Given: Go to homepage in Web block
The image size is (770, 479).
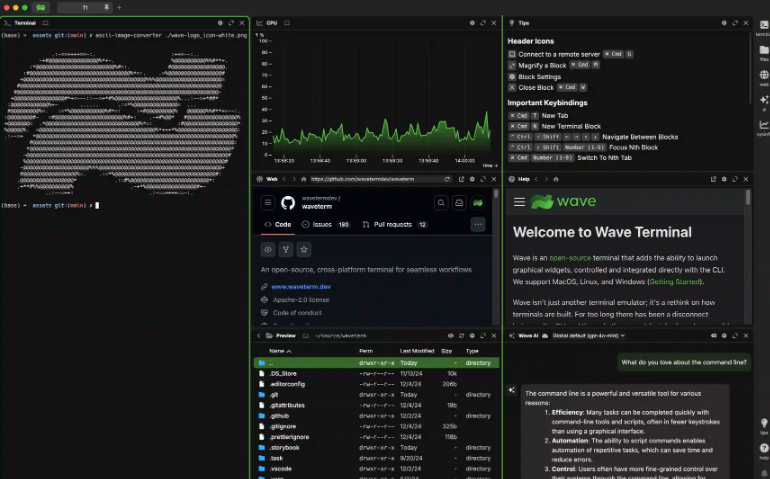Looking at the screenshot, I should tap(303, 179).
